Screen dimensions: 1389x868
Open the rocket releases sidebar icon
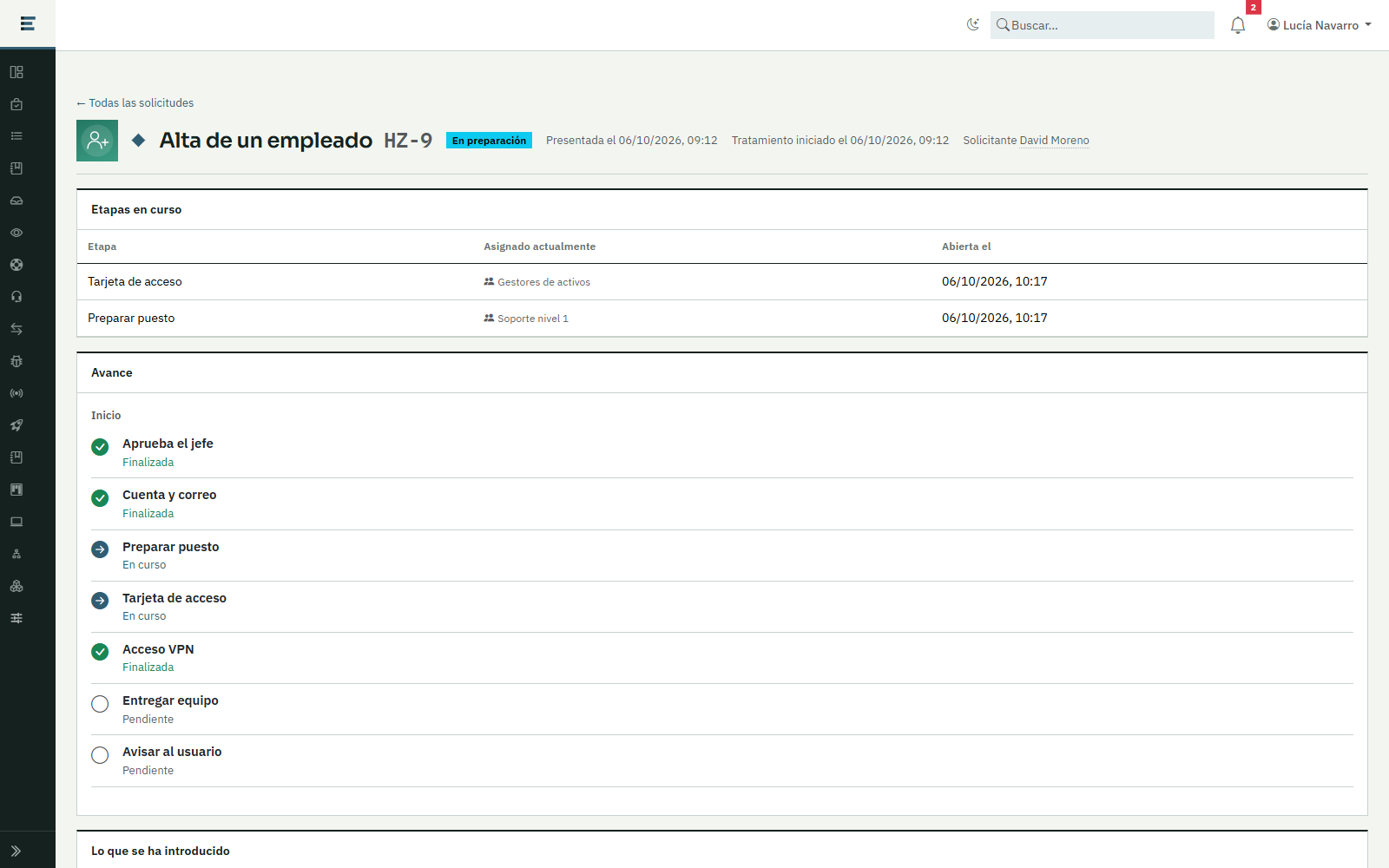point(16,425)
